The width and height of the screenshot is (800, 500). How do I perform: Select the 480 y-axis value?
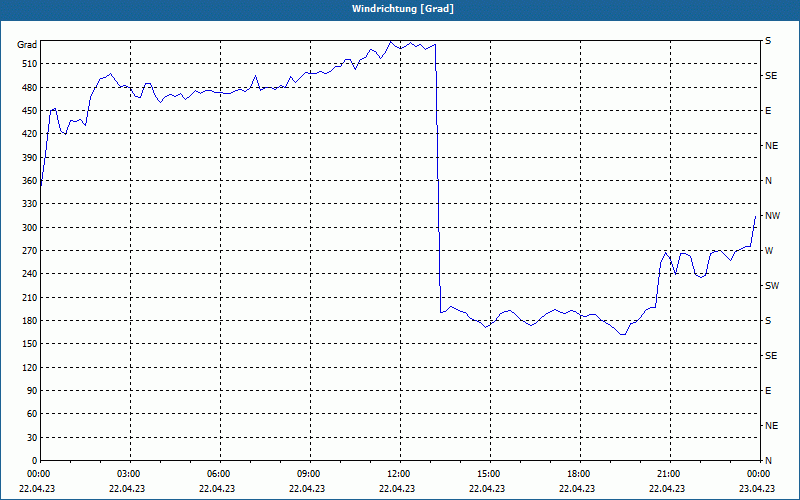coord(30,87)
